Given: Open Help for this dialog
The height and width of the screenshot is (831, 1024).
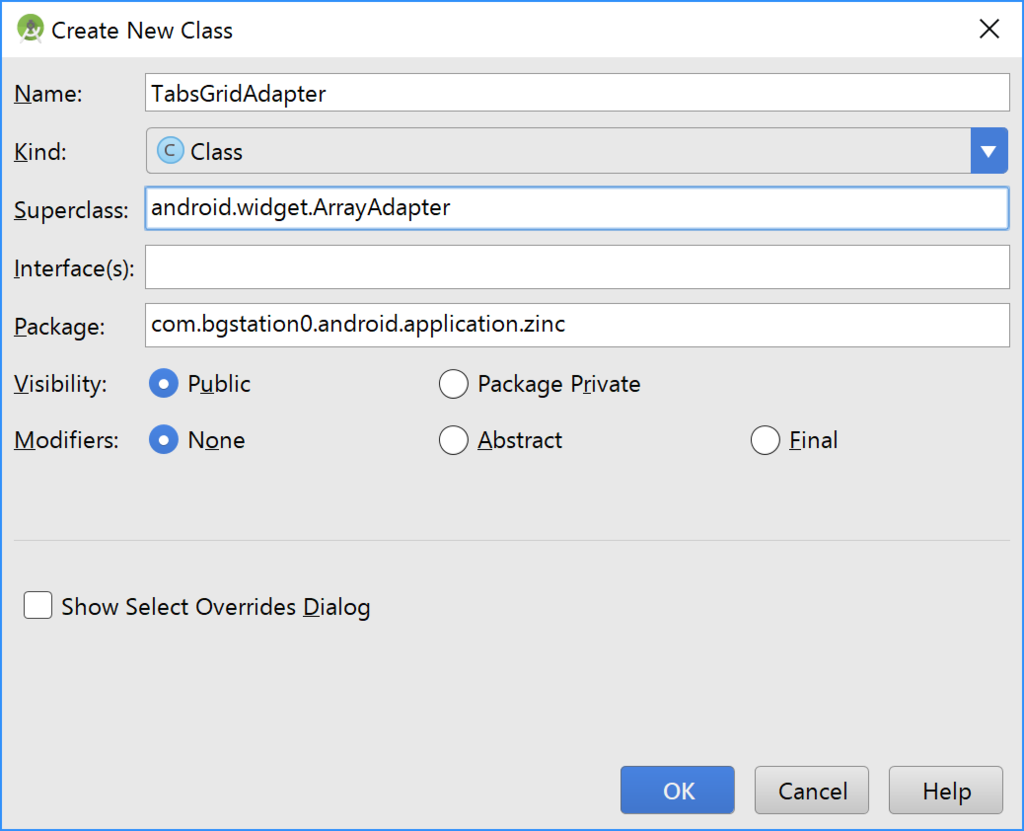Looking at the screenshot, I should pyautogui.click(x=946, y=791).
